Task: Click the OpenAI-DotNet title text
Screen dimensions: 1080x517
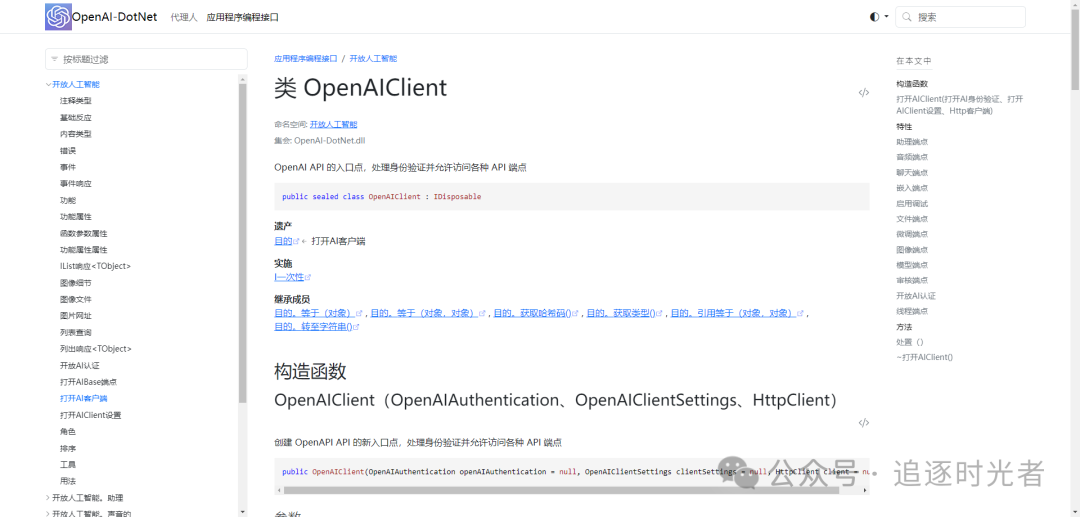Action: pos(114,17)
